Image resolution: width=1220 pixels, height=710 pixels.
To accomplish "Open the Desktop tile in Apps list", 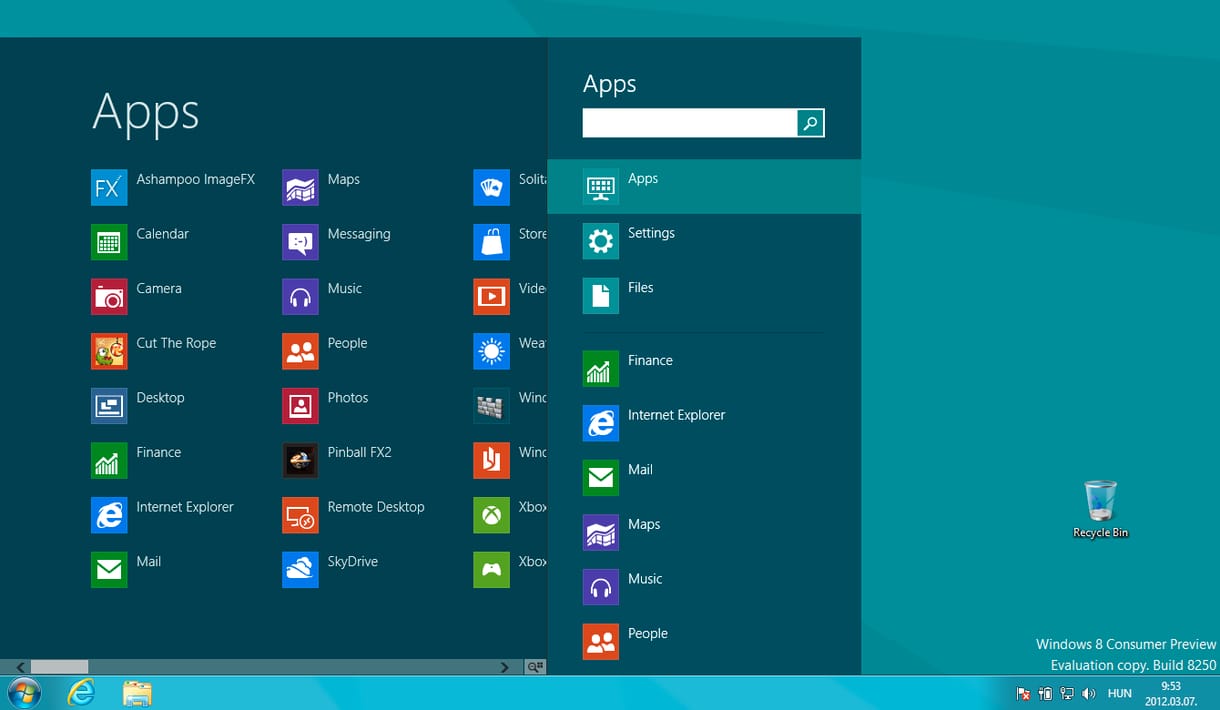I will [x=138, y=406].
